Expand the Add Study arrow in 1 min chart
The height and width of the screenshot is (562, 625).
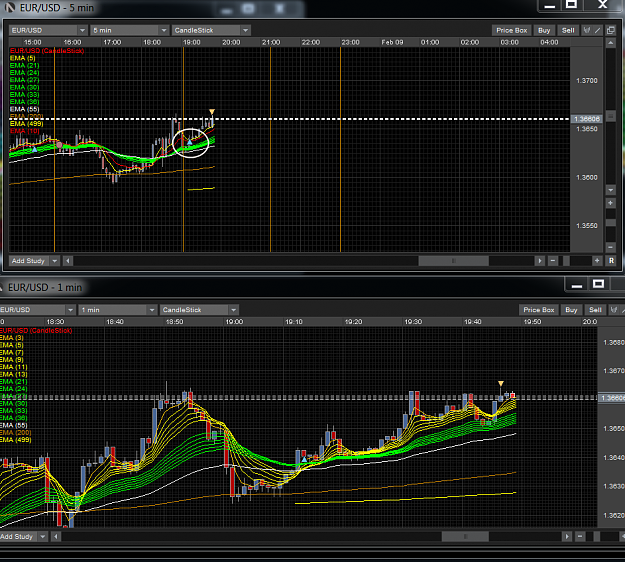pyautogui.click(x=42, y=536)
